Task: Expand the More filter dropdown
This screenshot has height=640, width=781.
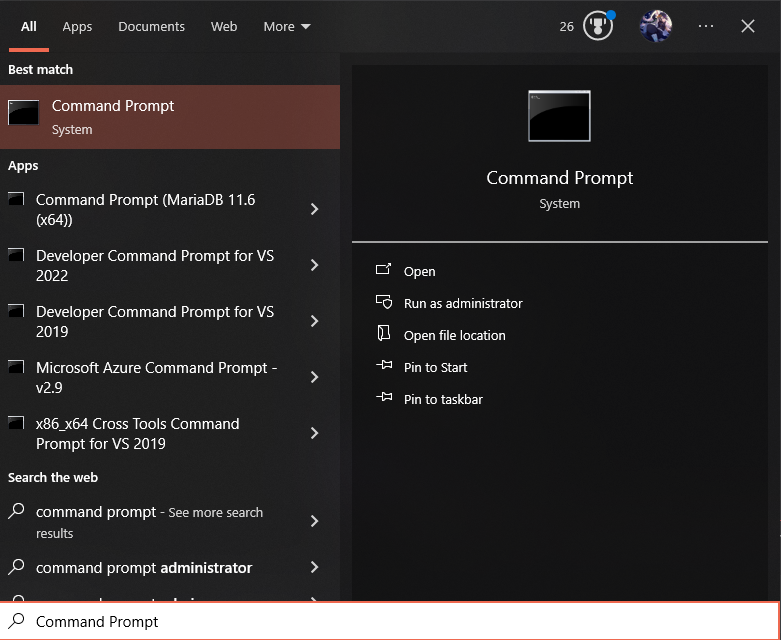Action: click(287, 26)
